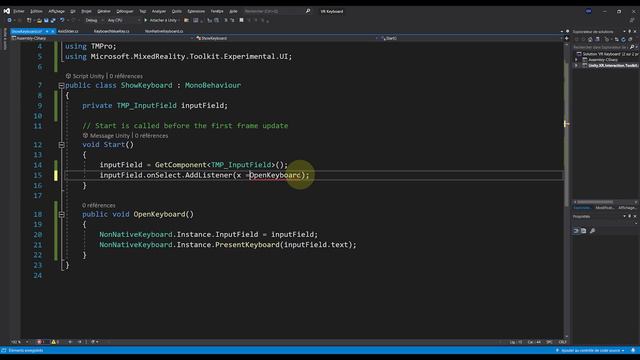Pin the Propriétés panel
This screenshot has height=360, width=640.
click(x=629, y=216)
